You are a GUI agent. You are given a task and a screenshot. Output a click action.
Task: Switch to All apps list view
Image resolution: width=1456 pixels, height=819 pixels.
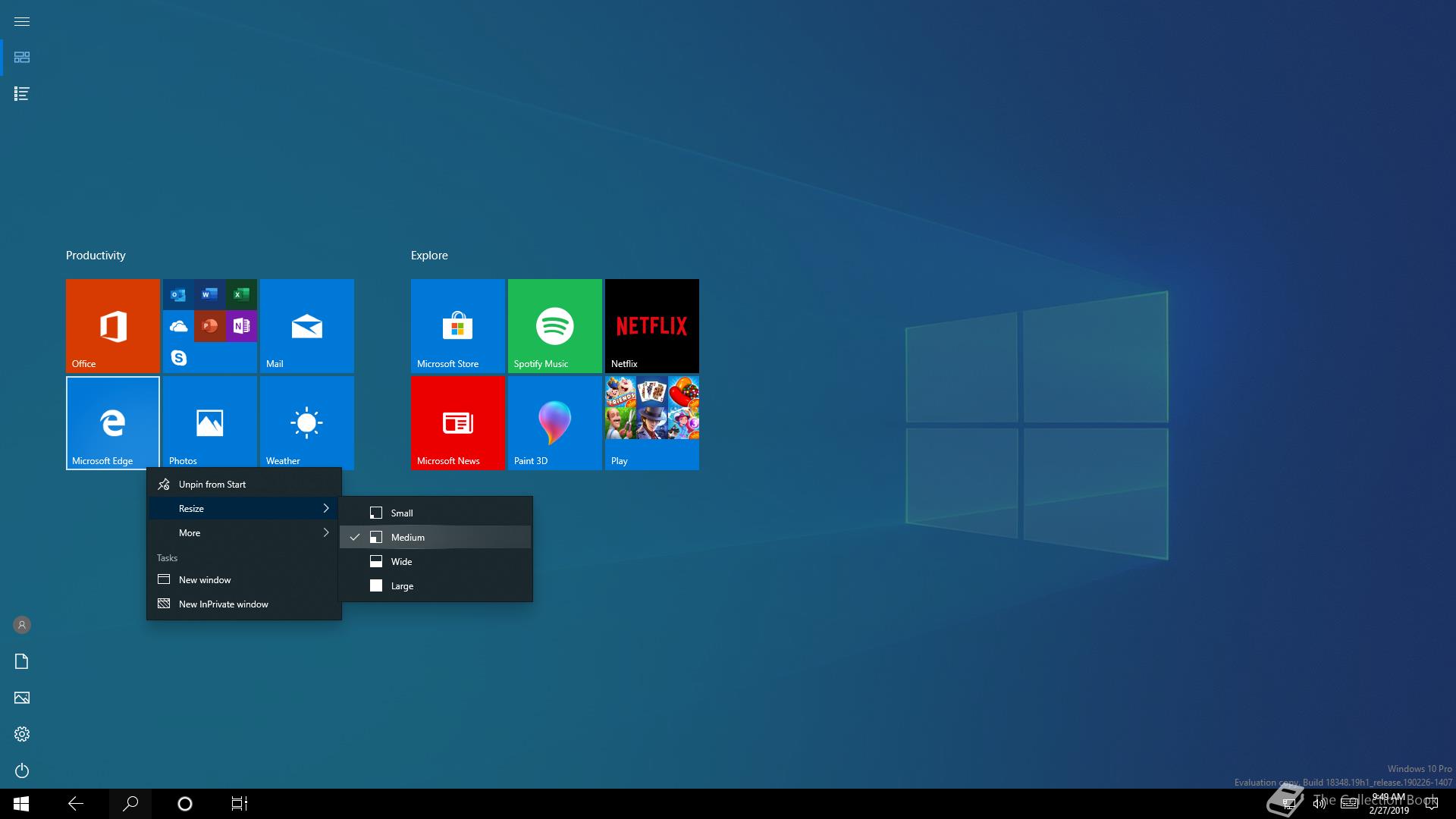(x=22, y=94)
